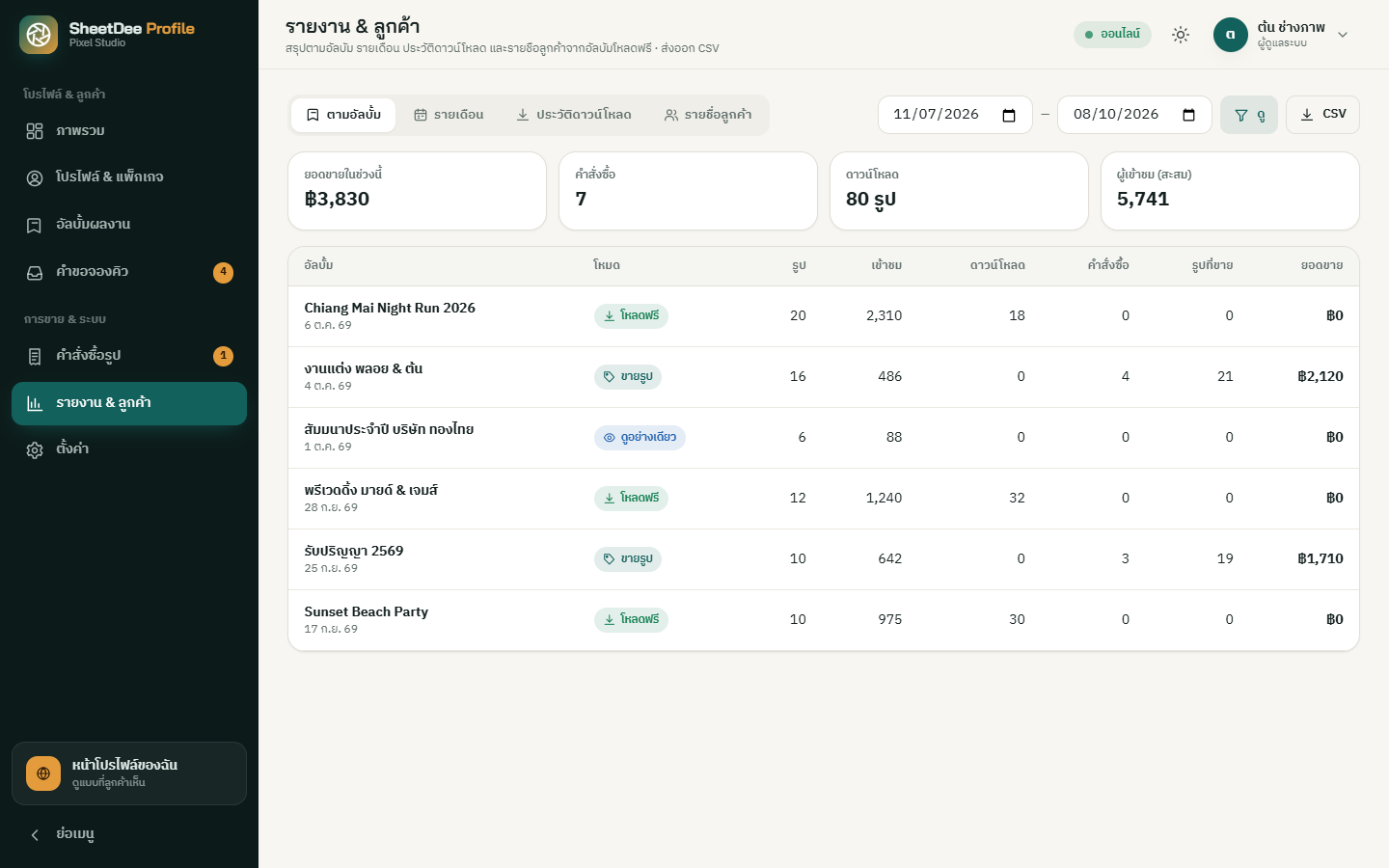The width and height of the screenshot is (1389, 868).
Task: Click โหลดฟรี tag for Sunset Beach Party
Action: click(631, 620)
